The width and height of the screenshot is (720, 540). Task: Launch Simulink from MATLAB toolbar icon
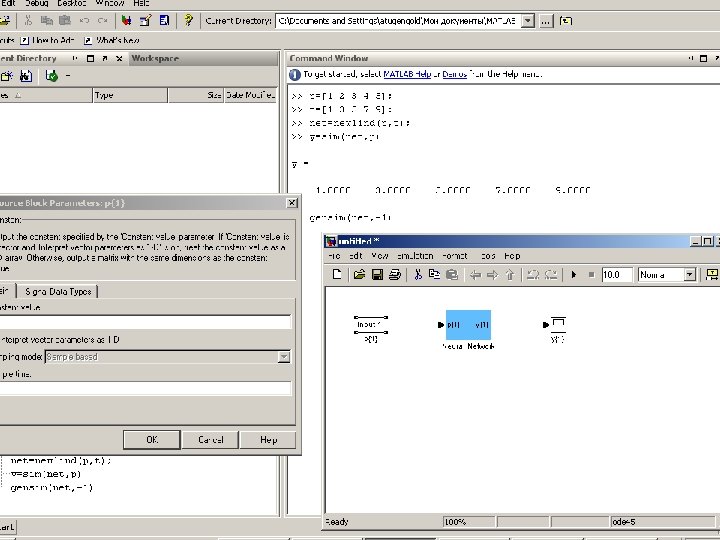[x=127, y=20]
